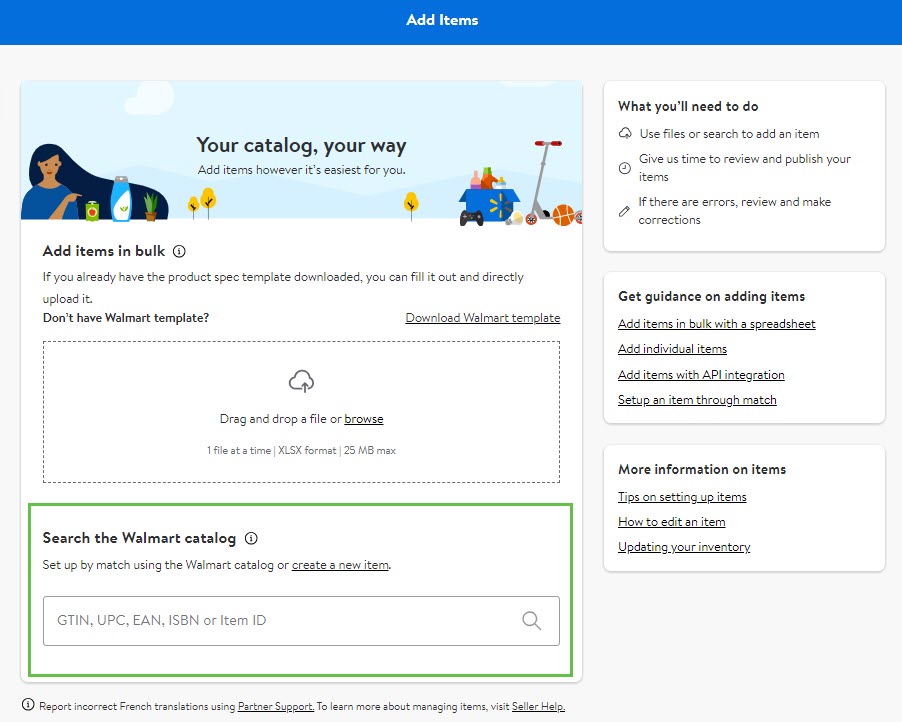Image resolution: width=902 pixels, height=722 pixels.
Task: Open Tips on setting up items link
Action: 682,496
